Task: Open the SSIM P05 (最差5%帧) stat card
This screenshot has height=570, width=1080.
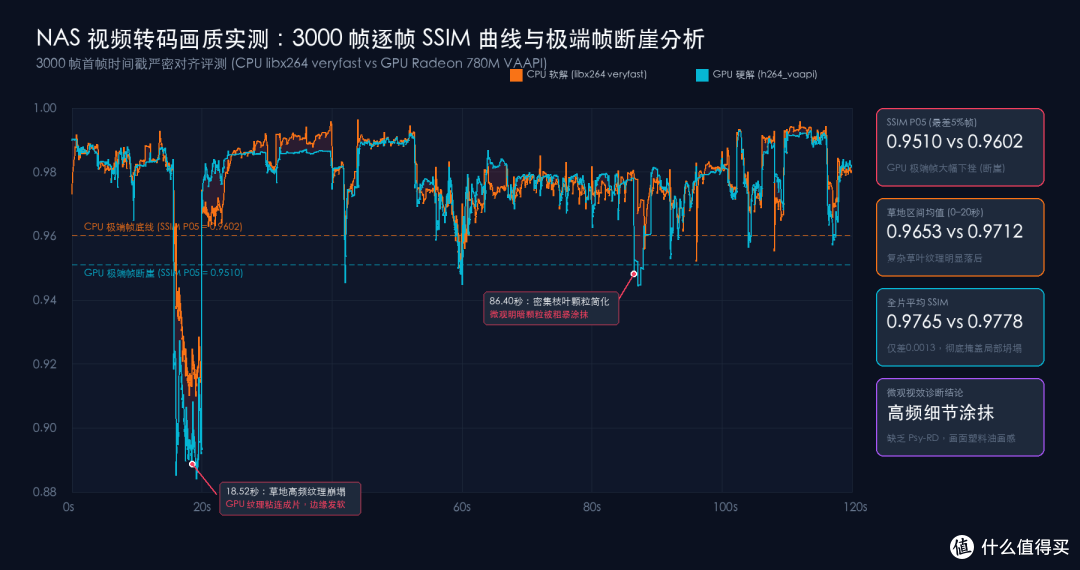Action: [x=960, y=147]
